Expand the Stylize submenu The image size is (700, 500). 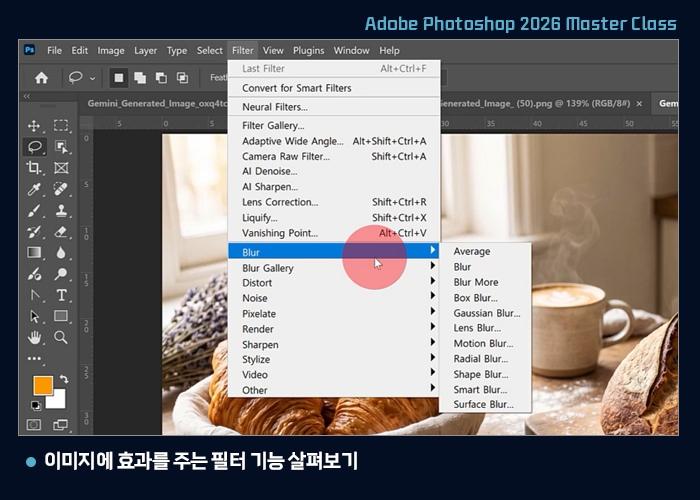click(x=333, y=359)
